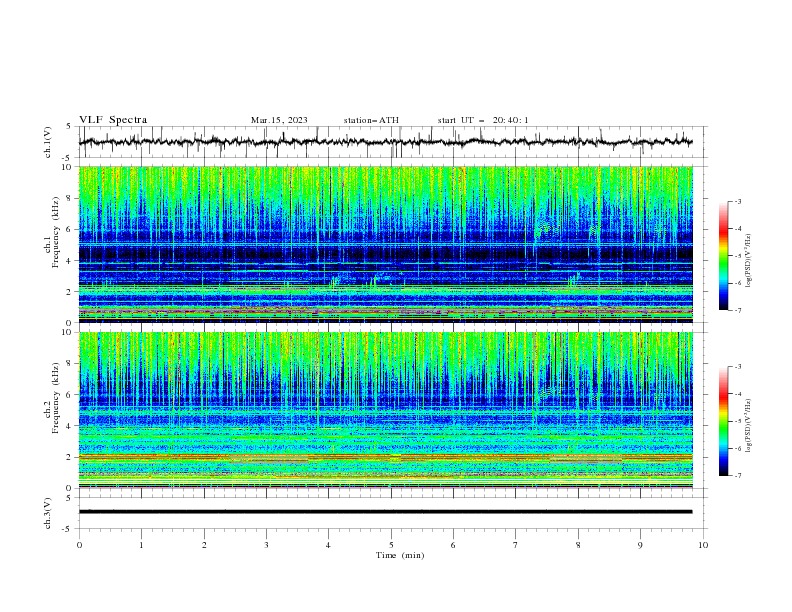The width and height of the screenshot is (792, 612).
Task: Click the ch.1 waveform trace panel
Action: 393,142
